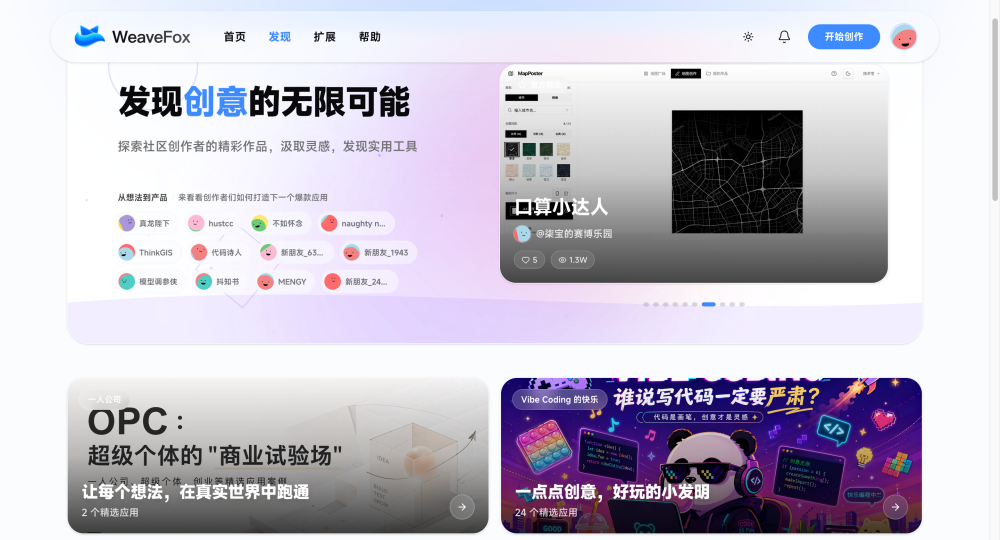1000x540 pixels.
Task: Open the 帮助 menu item
Action: (x=370, y=37)
